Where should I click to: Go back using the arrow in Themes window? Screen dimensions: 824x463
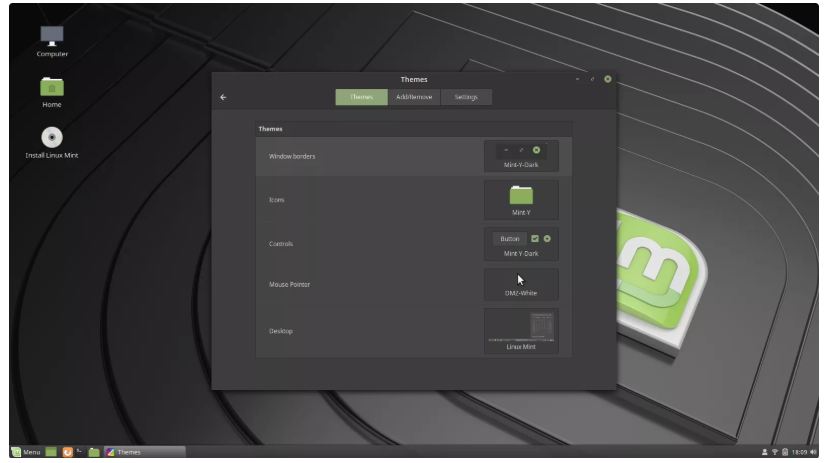click(x=223, y=97)
